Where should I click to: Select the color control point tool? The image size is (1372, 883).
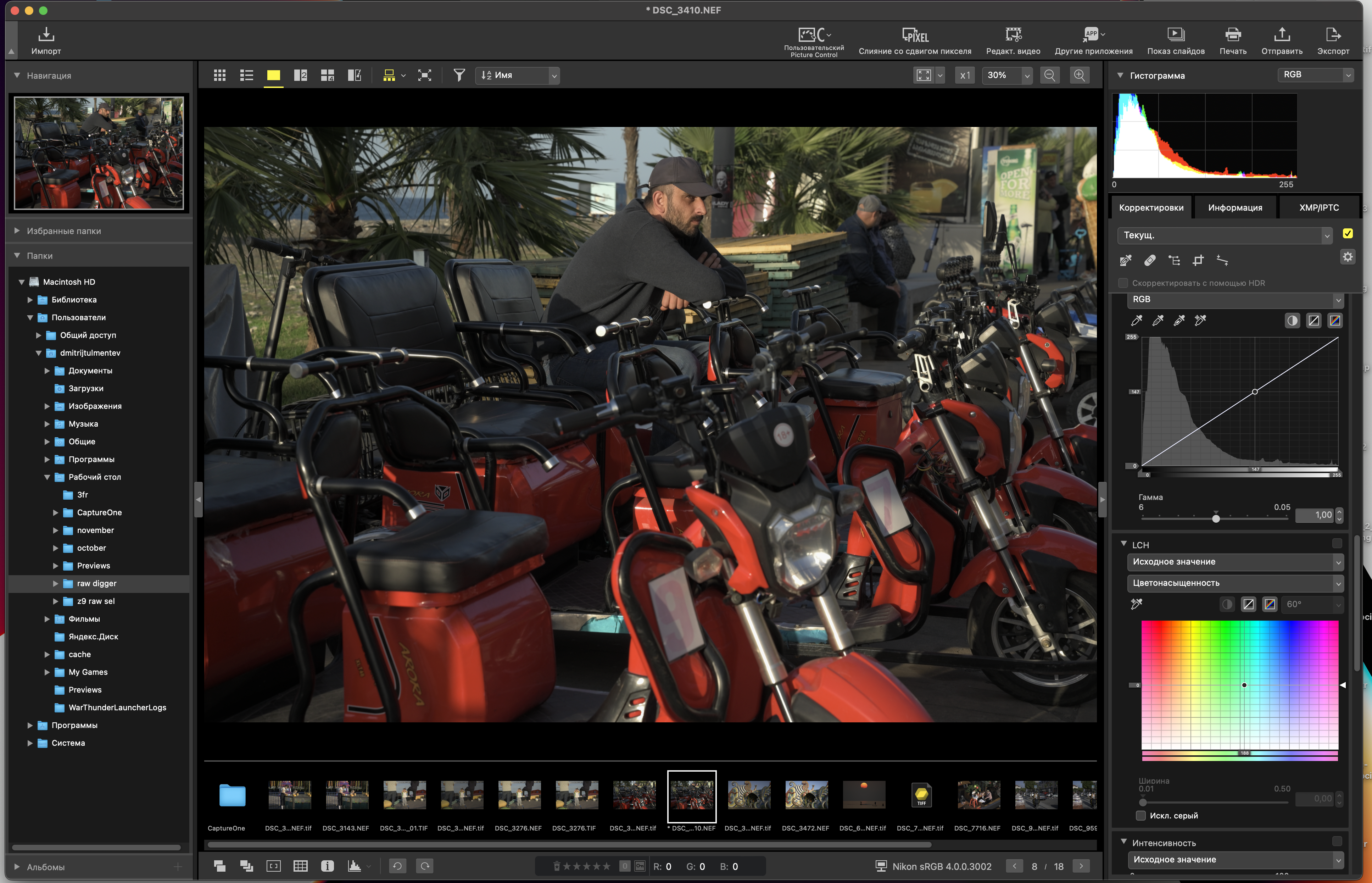coord(1174,260)
